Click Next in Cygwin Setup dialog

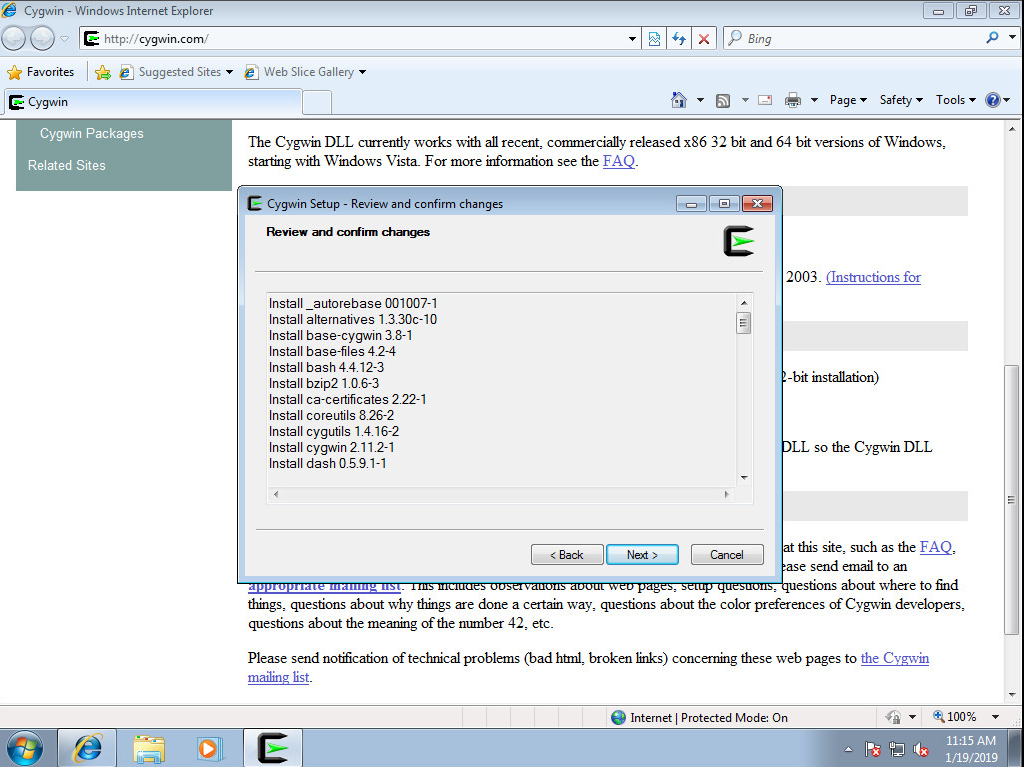point(642,555)
